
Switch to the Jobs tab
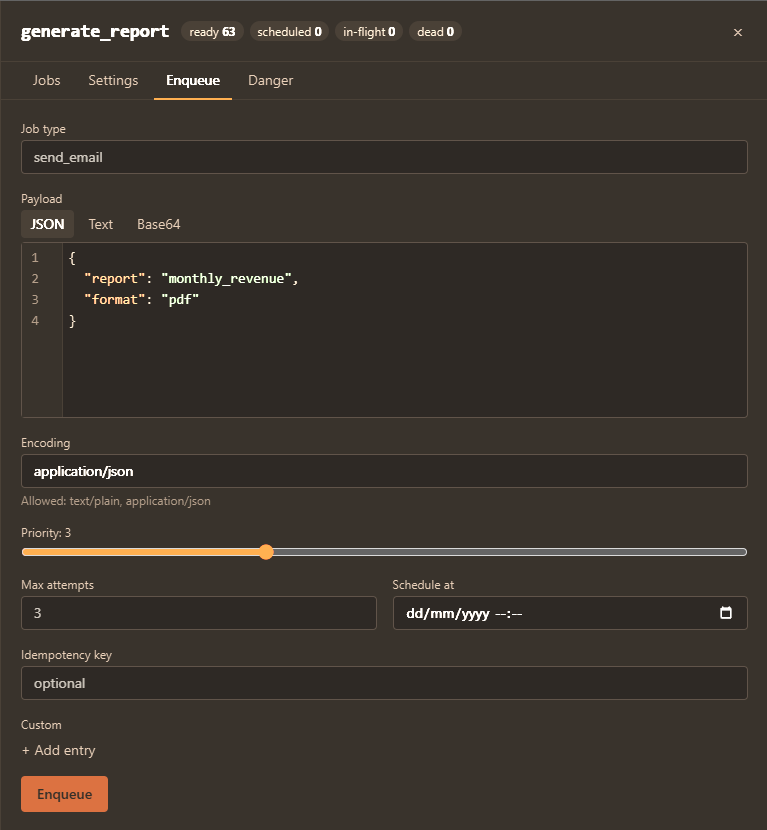tap(47, 80)
